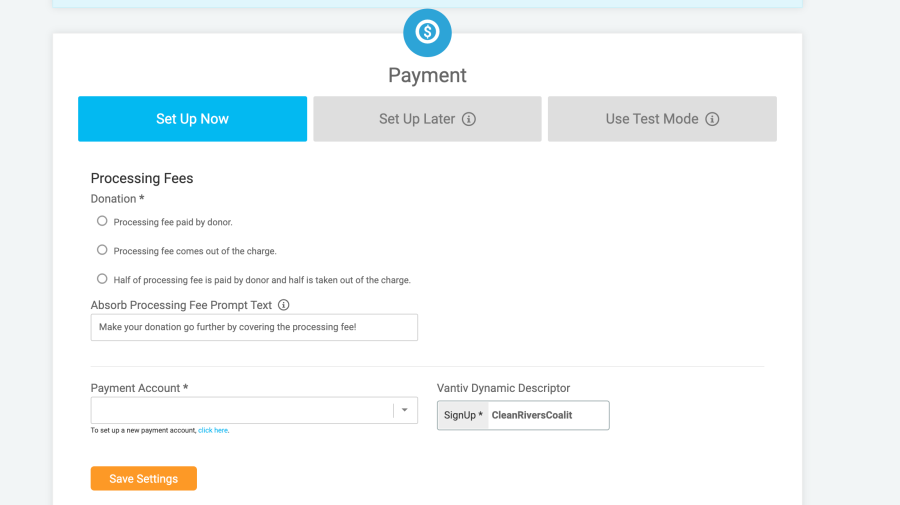The height and width of the screenshot is (505, 900).
Task: Click the Save Settings button
Action: tap(143, 478)
